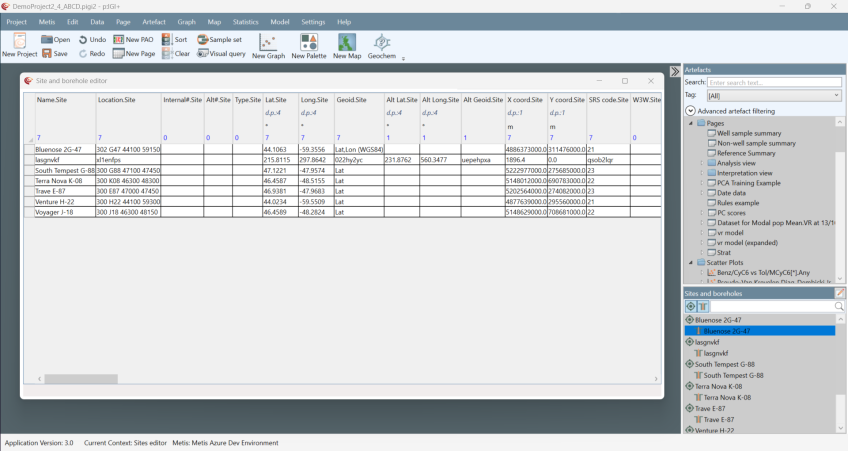The image size is (848, 451).
Task: Click the Undo button
Action: (91, 40)
